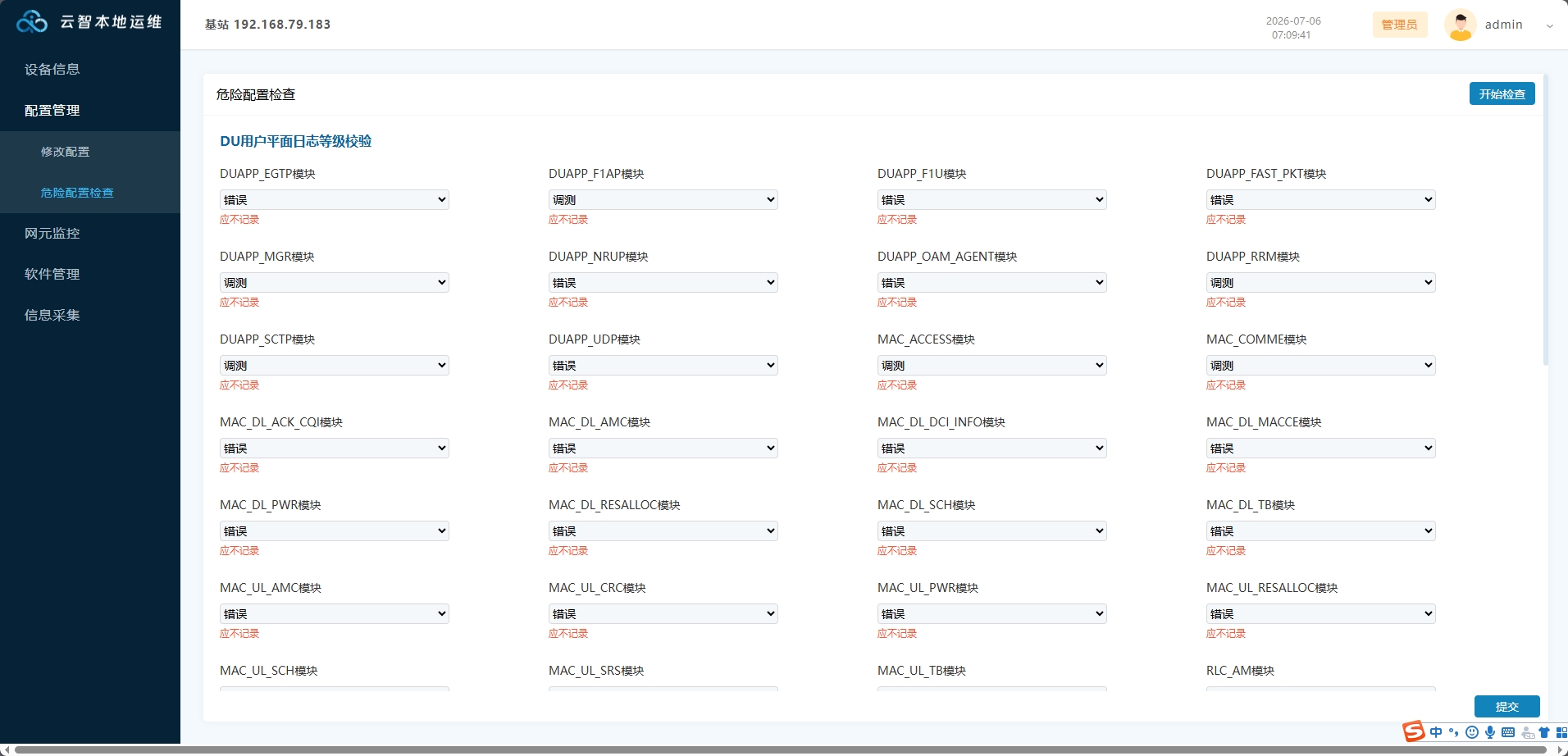This screenshot has width=1568, height=756.
Task: Click 应不记录 warning under DUAPP_EGTP模块
Action: coord(239,220)
